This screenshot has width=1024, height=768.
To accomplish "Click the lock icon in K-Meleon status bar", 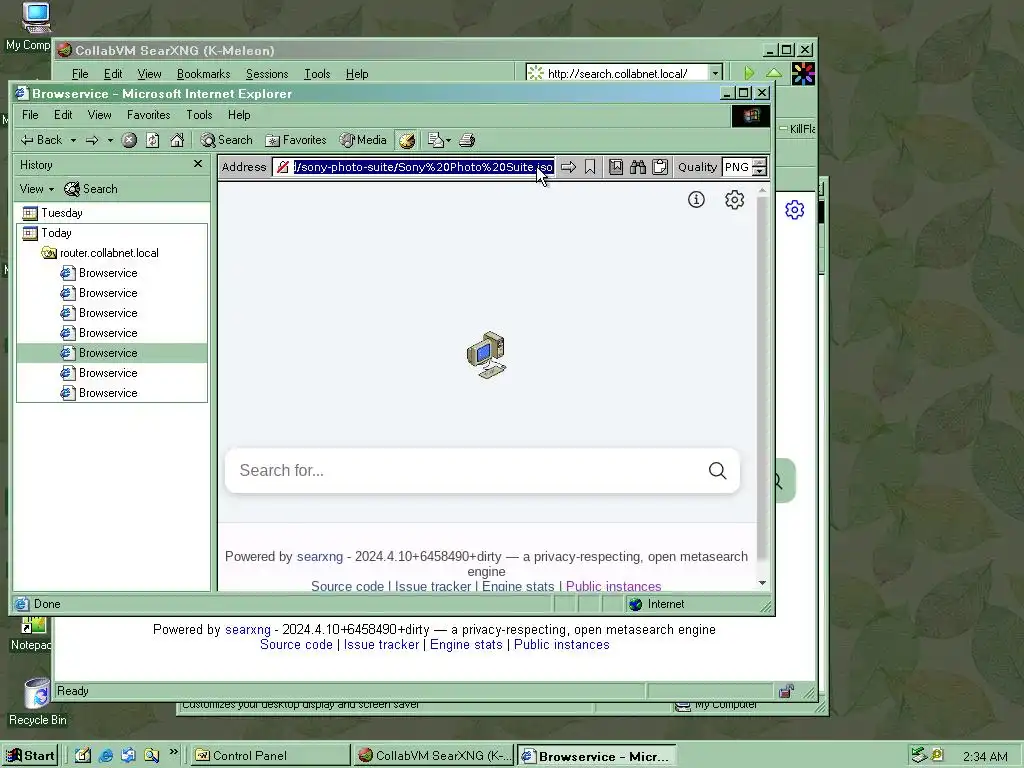I will [x=786, y=691].
